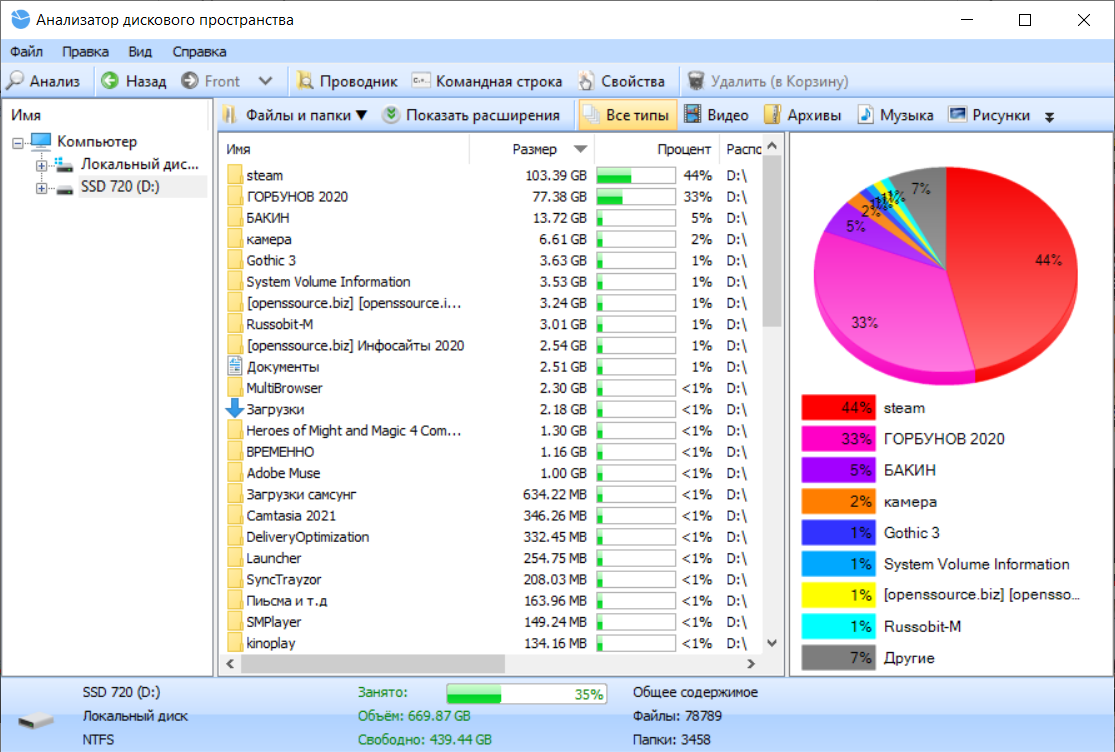The image size is (1115, 752).
Task: Open the filter toolbar overflow chevron
Action: 1049,117
